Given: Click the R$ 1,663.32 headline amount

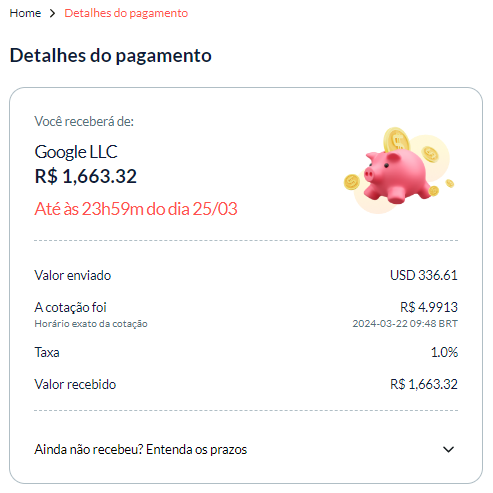Looking at the screenshot, I should [x=86, y=176].
